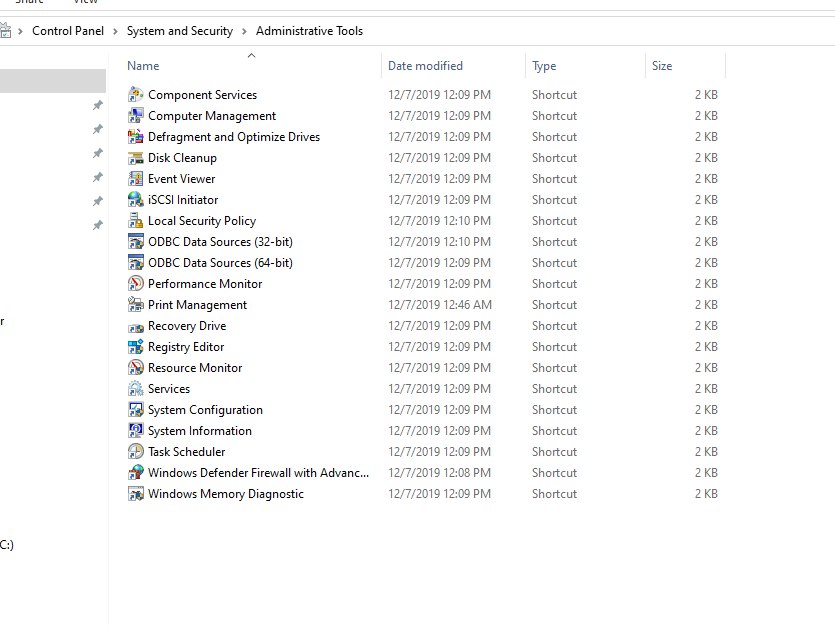Click the Defragment and Optimize Drives icon

point(136,137)
